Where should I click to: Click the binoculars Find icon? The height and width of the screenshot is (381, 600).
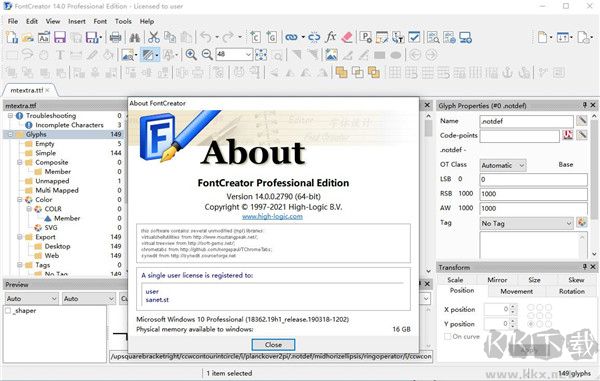pyautogui.click(x=134, y=37)
